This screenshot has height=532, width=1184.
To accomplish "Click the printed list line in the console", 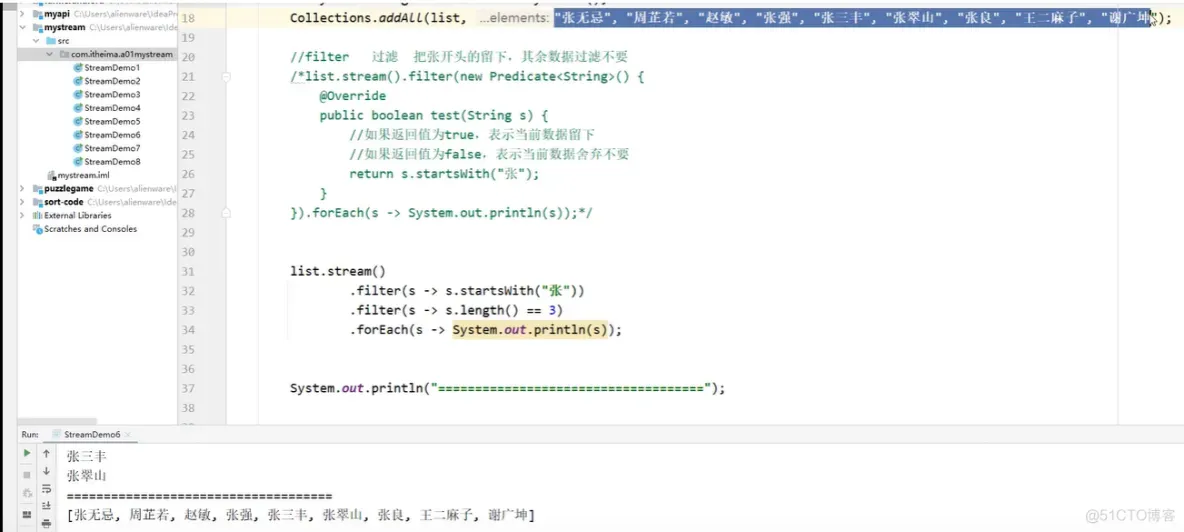I will click(x=301, y=516).
